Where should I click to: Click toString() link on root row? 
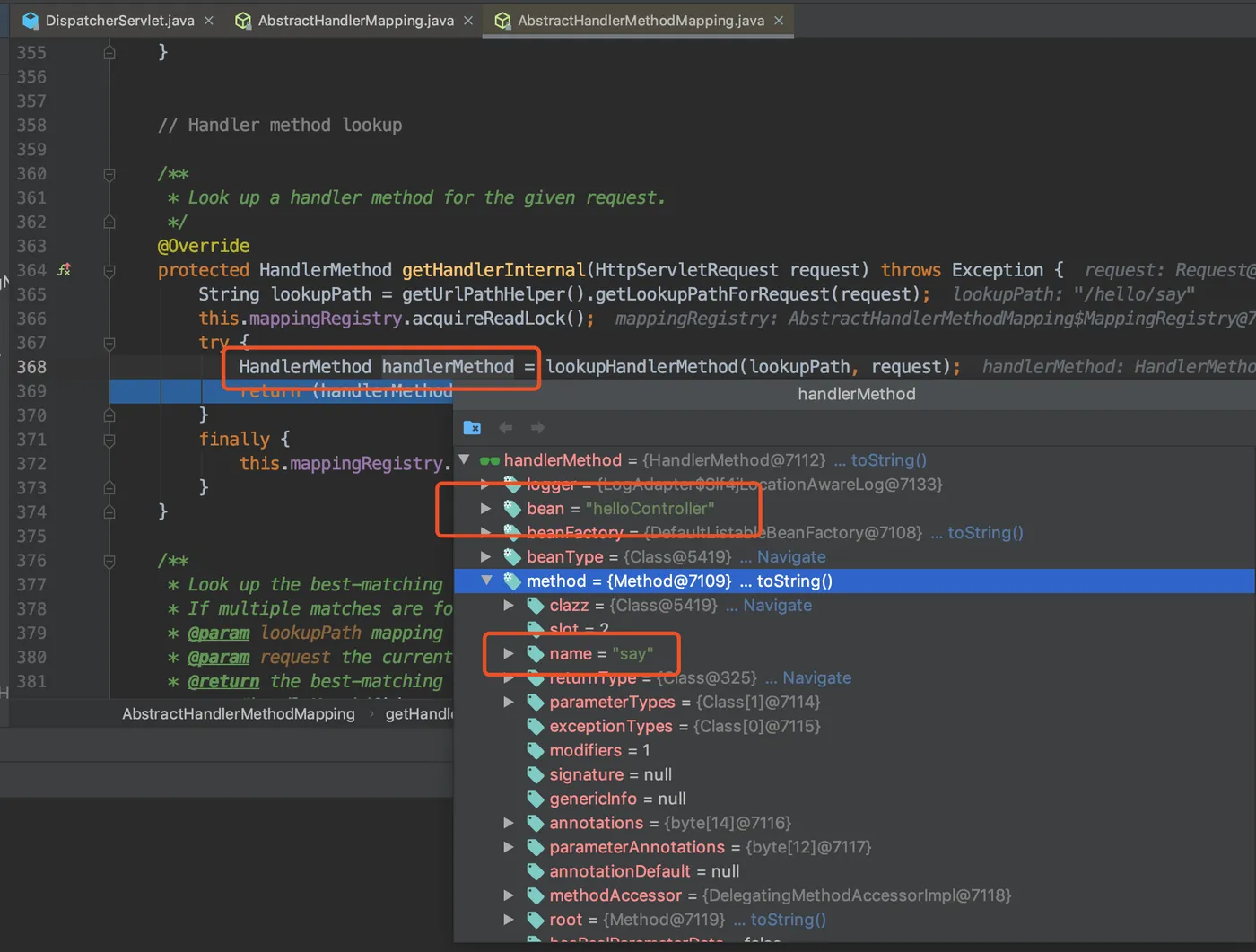[788, 919]
